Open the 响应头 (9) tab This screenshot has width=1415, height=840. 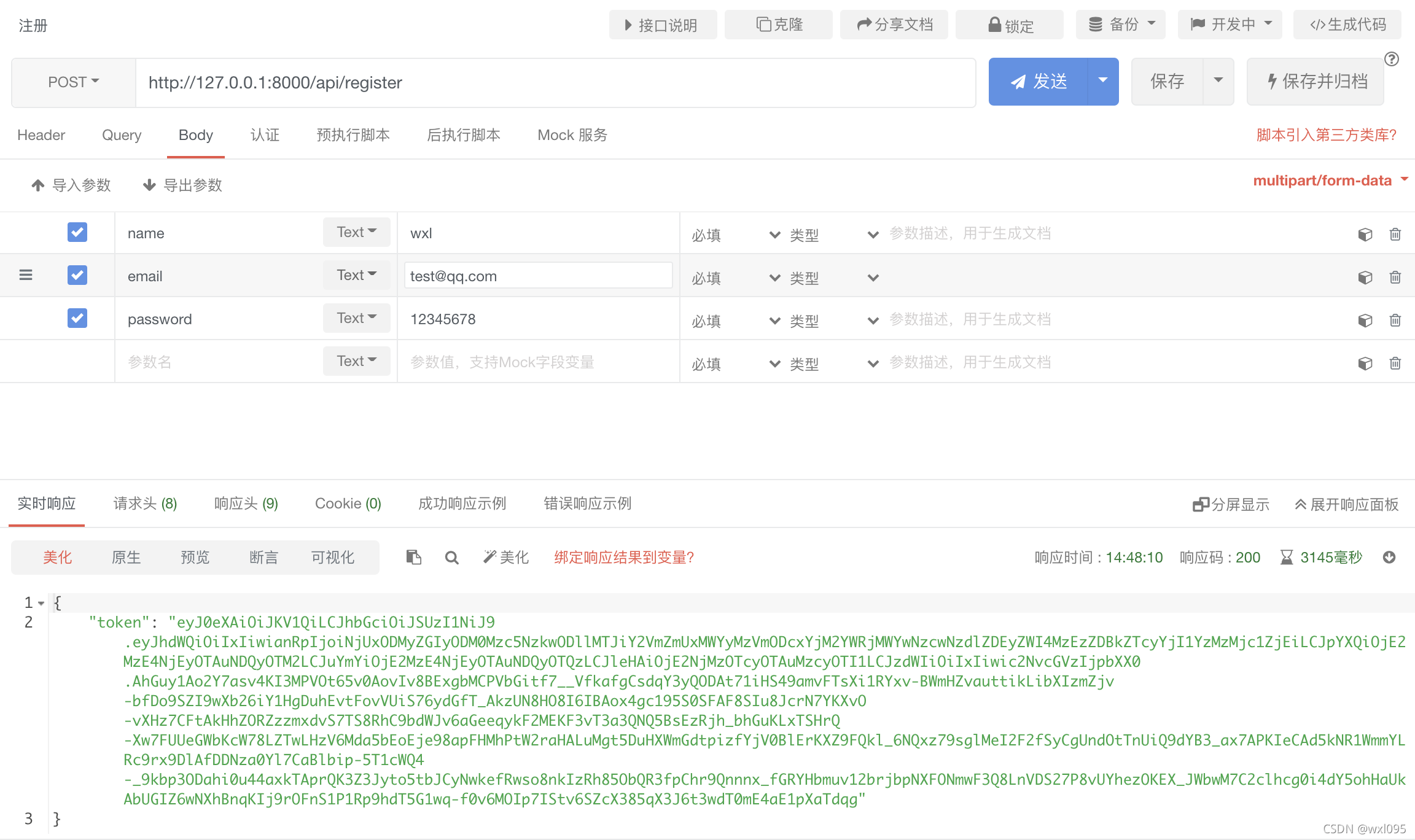(246, 504)
